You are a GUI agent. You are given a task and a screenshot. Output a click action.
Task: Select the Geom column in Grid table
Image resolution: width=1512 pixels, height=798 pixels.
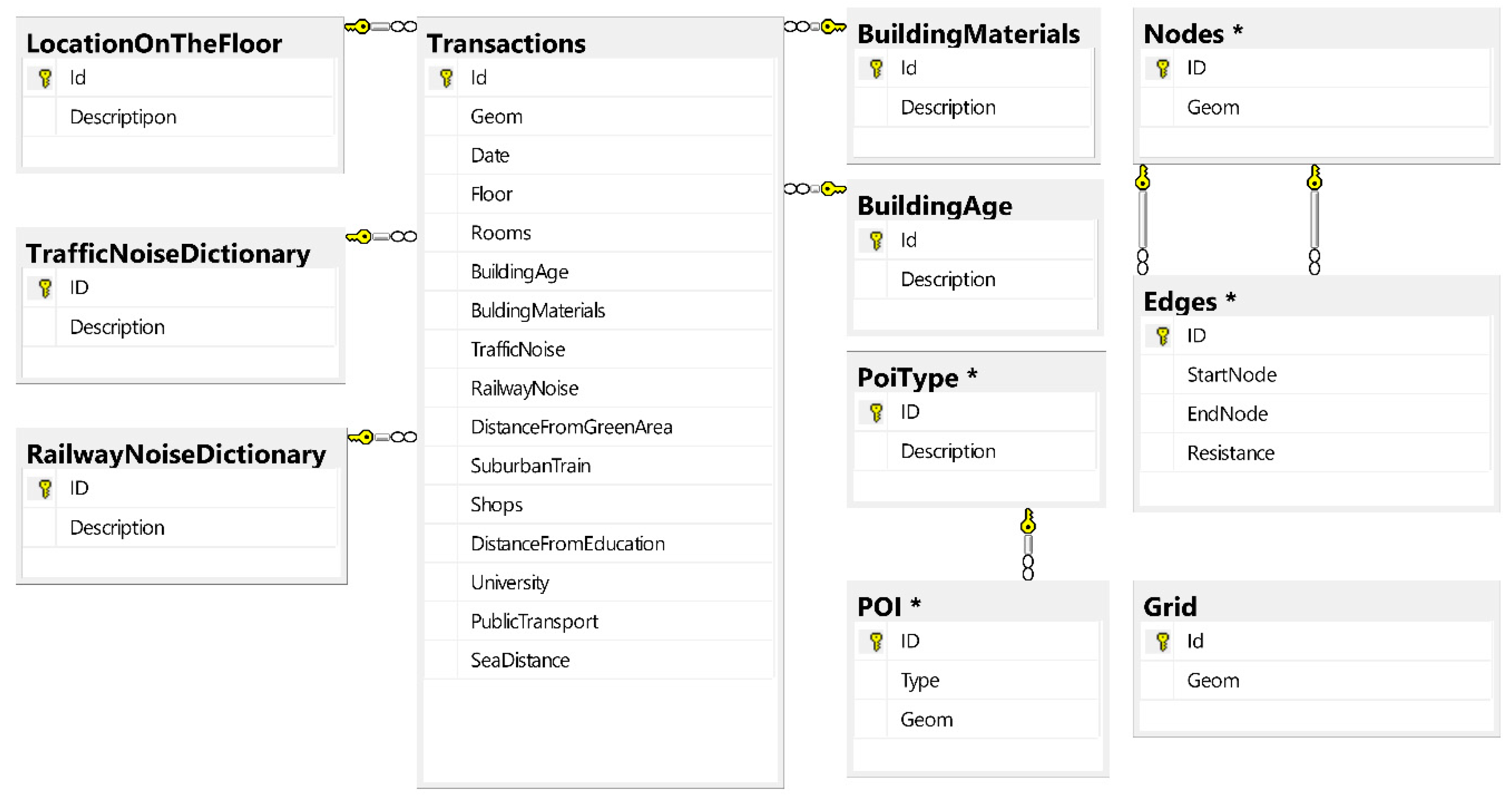click(1213, 681)
